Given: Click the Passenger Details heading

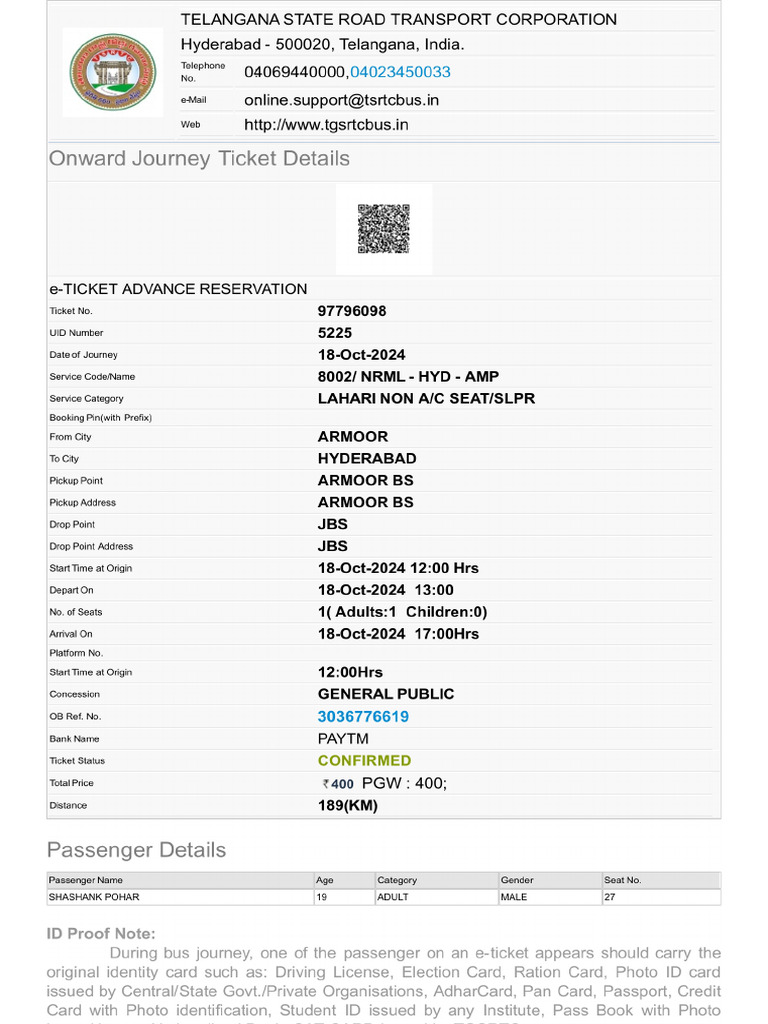Looking at the screenshot, I should 136,850.
